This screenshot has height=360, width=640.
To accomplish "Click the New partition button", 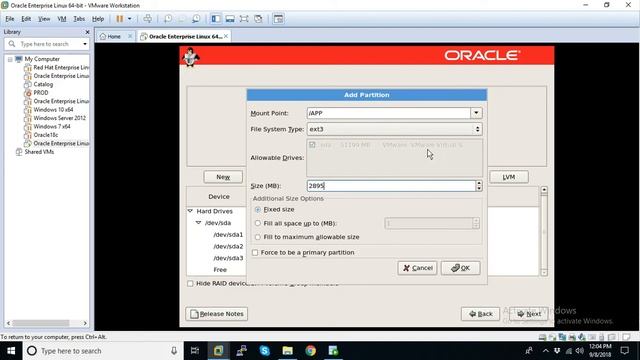I will click(x=223, y=177).
